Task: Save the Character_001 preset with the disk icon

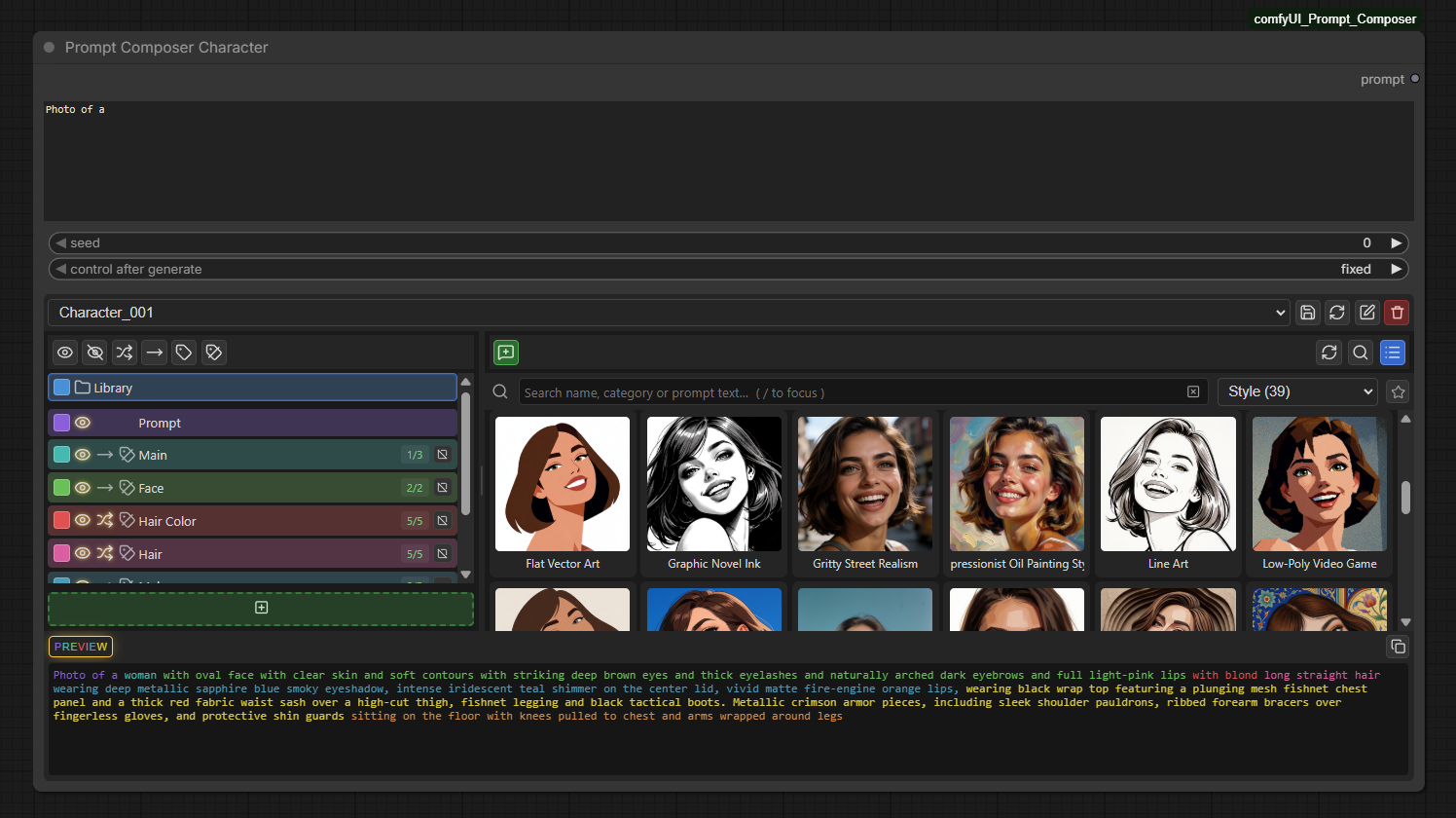Action: (1308, 313)
